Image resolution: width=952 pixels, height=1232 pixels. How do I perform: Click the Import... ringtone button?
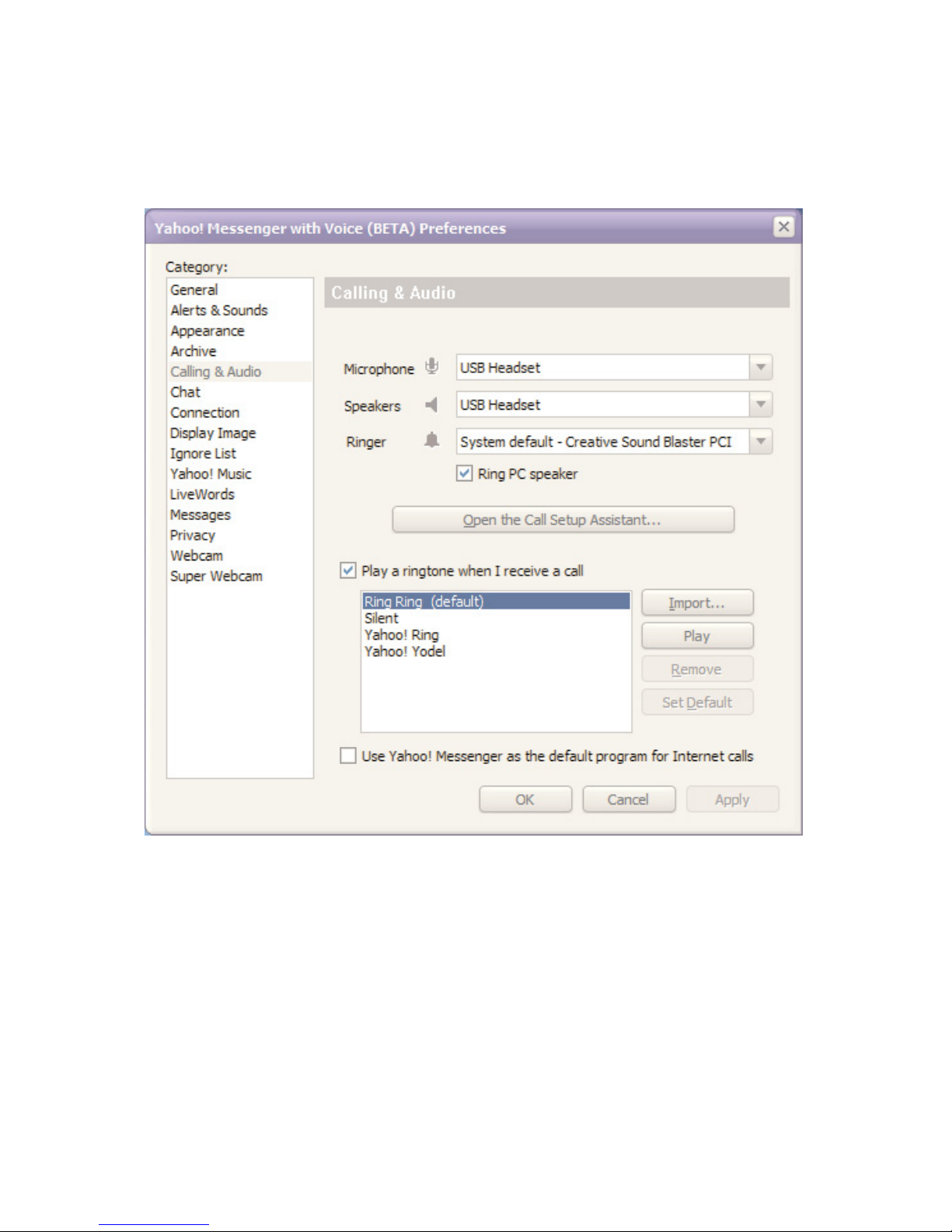point(697,603)
